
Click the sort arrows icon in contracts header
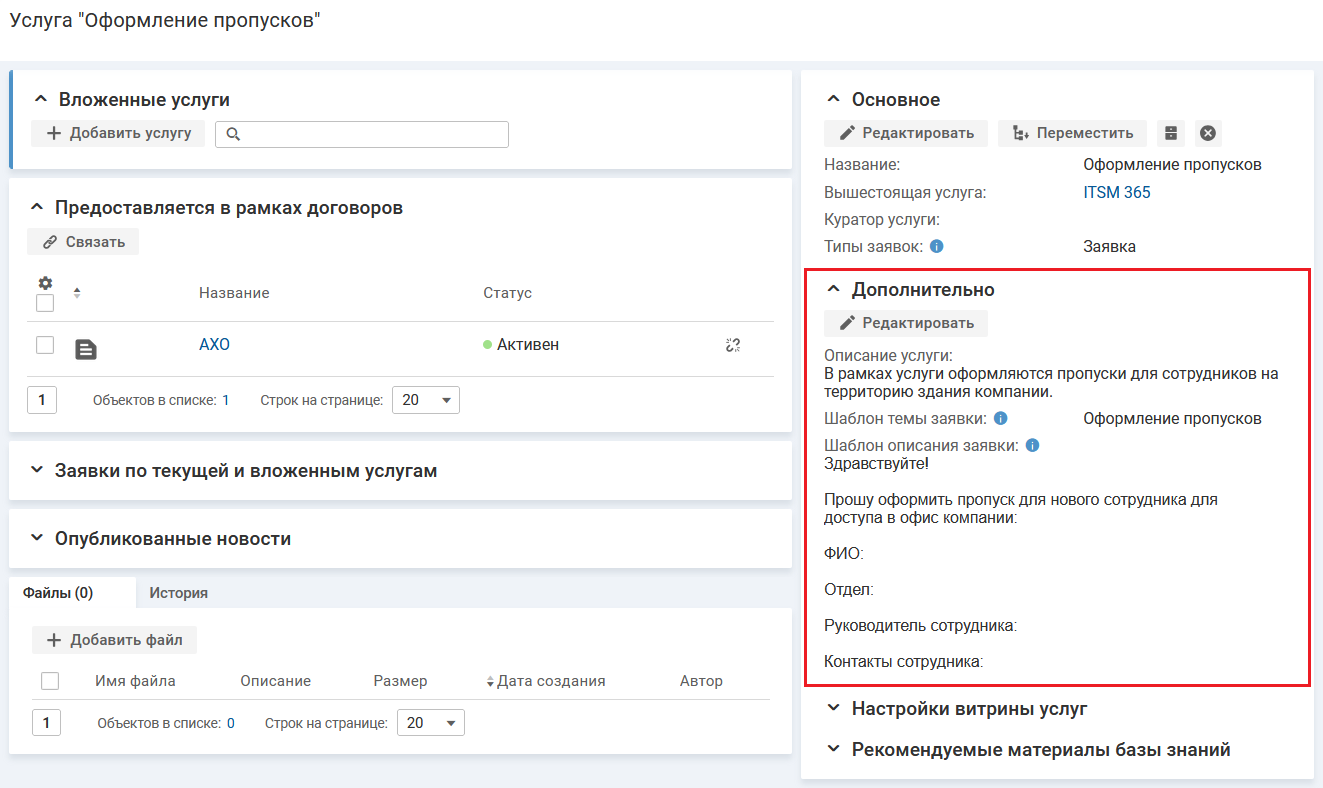pos(77,293)
